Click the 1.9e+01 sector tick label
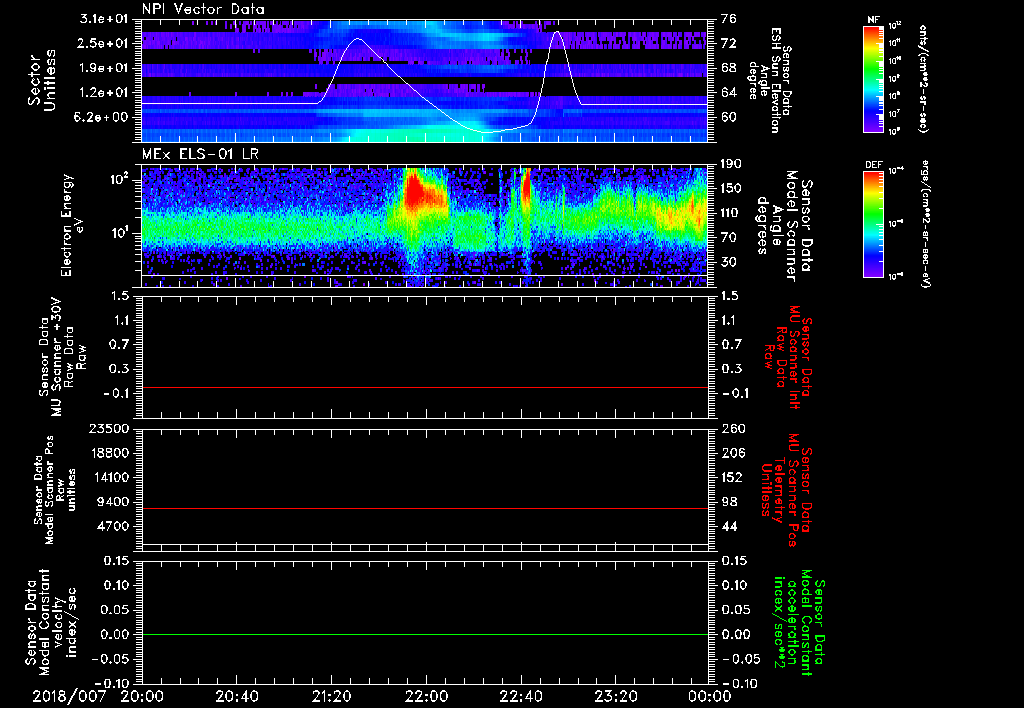1024x708 pixels. point(104,68)
